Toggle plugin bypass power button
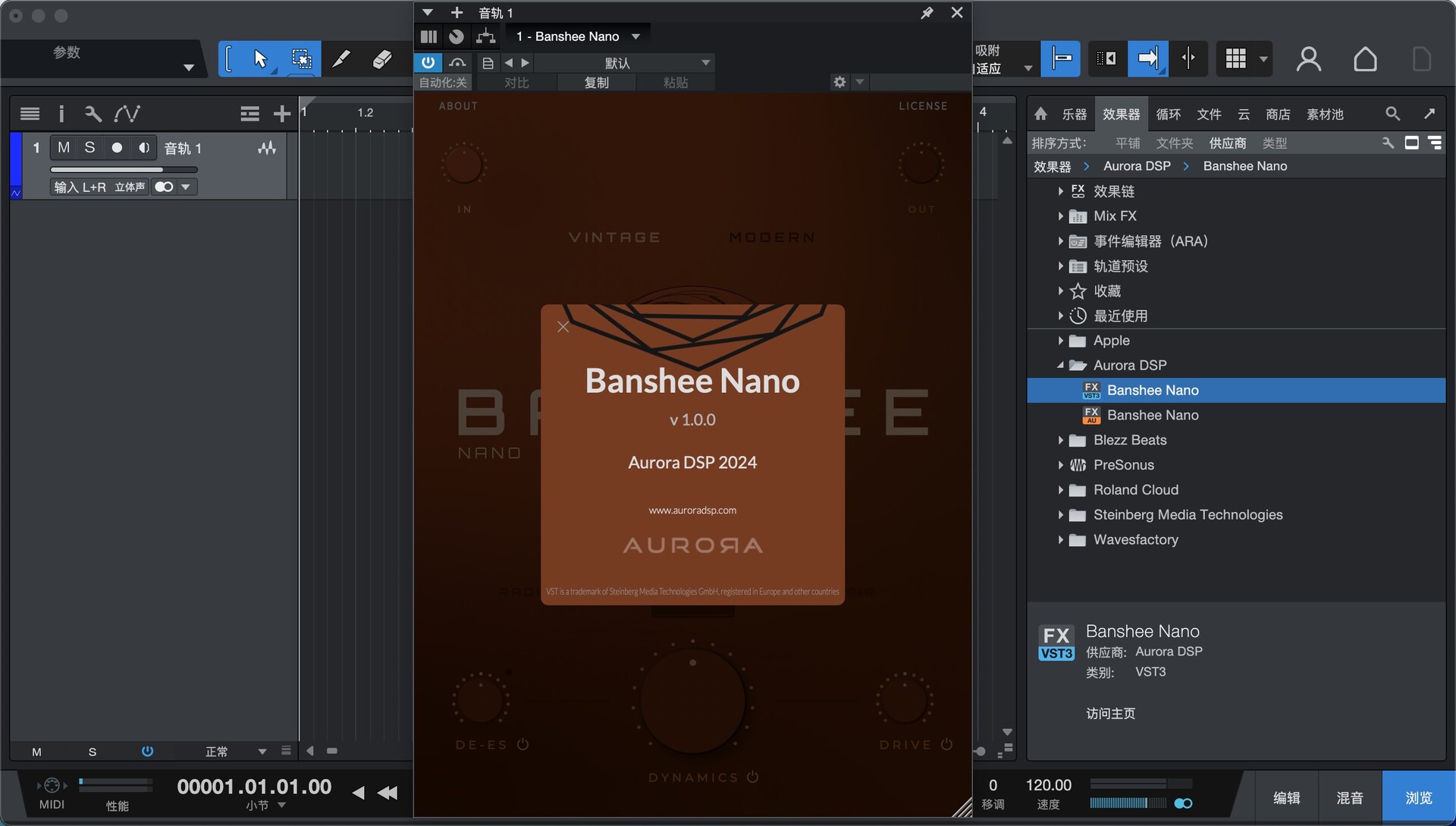Screen dimensions: 1456x826 click(428, 62)
